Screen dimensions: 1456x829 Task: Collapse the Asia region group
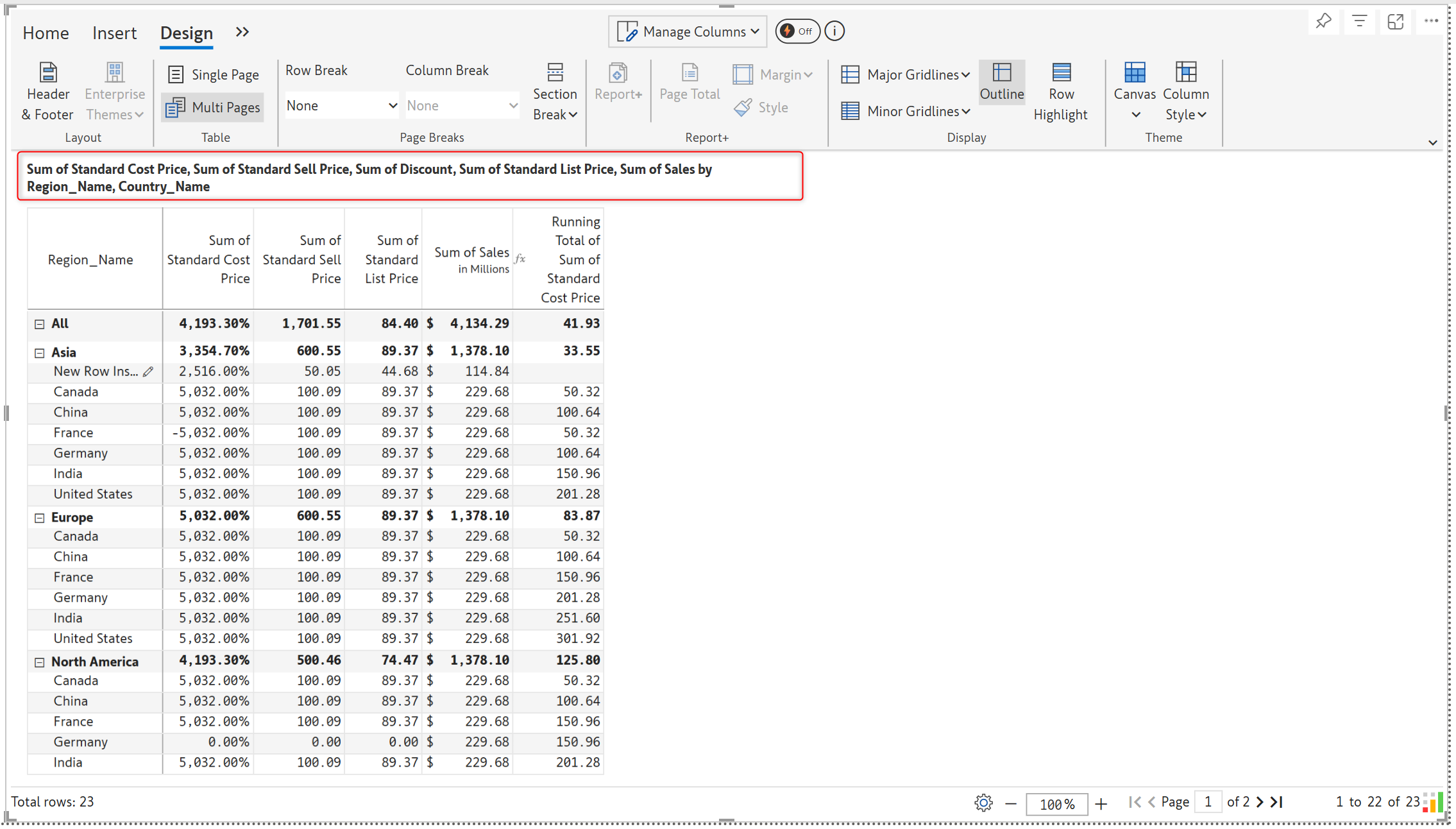(x=40, y=352)
